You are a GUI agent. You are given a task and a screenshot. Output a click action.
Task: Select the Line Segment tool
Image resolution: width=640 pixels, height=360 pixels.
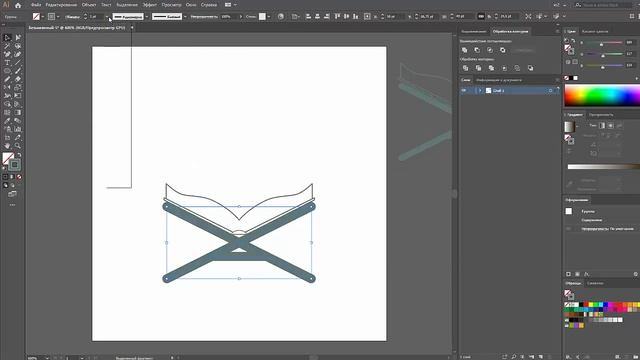(18, 62)
